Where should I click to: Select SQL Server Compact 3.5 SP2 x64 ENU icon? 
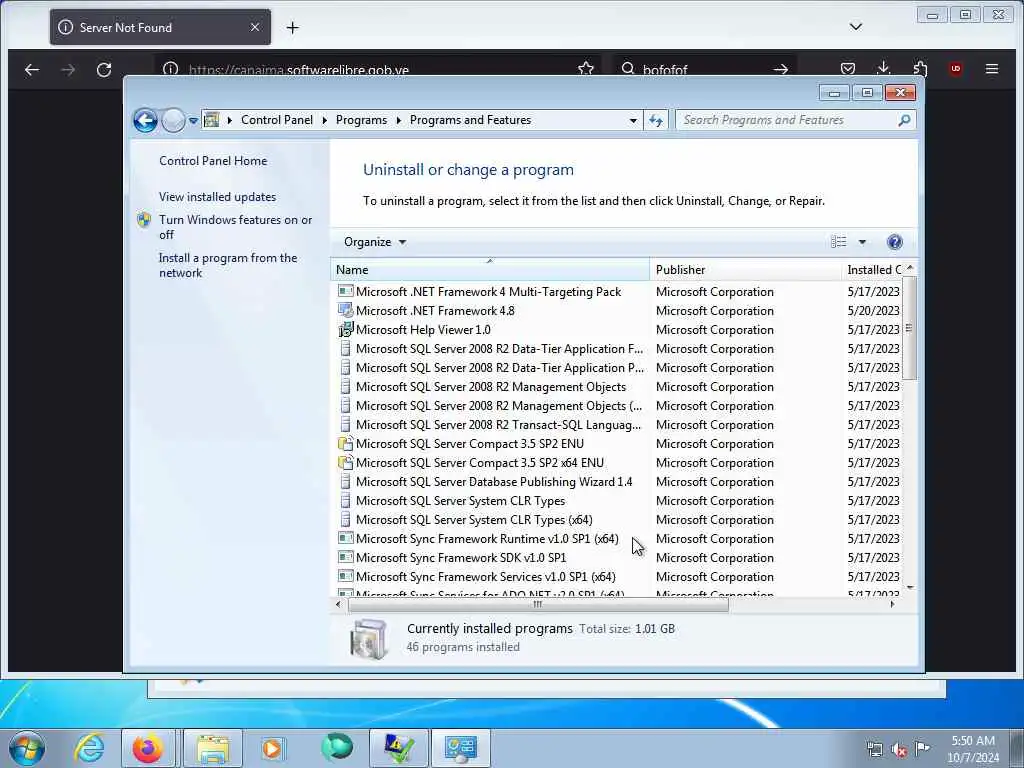(x=345, y=462)
